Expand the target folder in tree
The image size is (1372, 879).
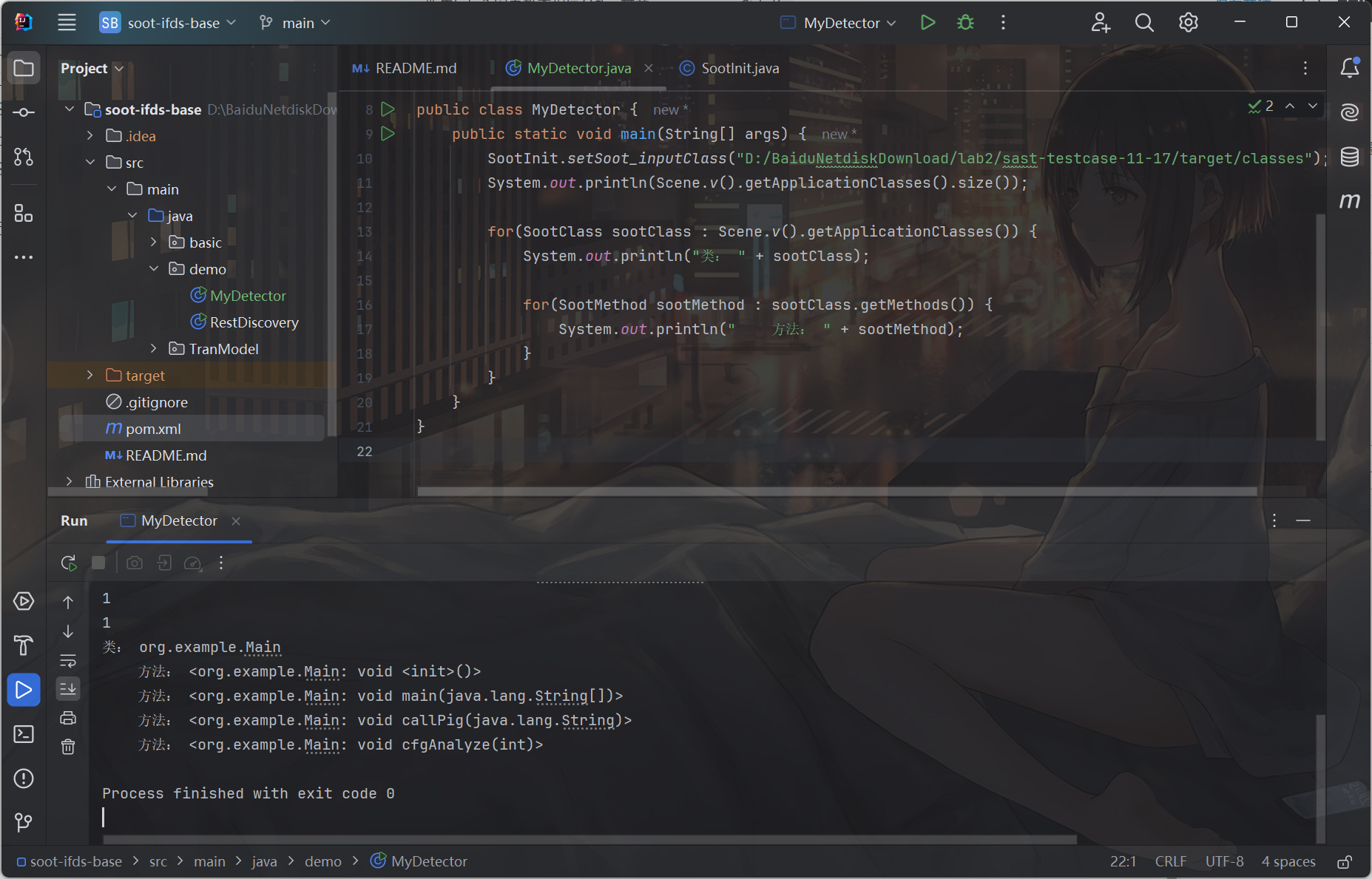90,376
